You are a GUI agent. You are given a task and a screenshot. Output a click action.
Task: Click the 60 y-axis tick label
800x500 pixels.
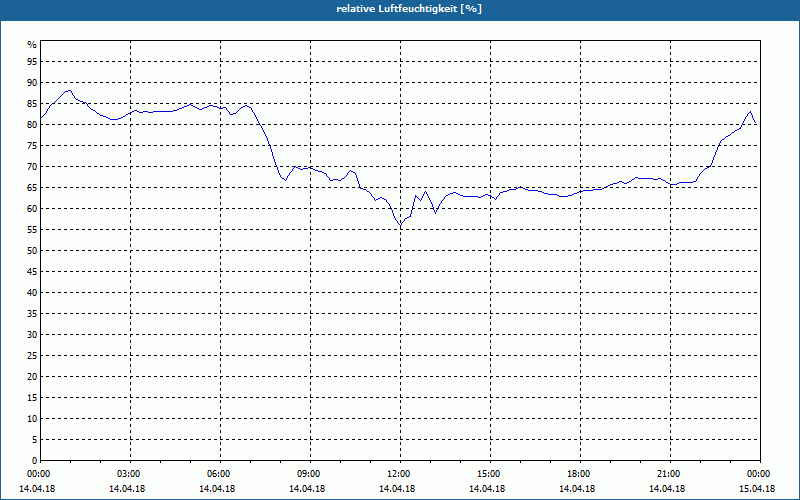pos(32,209)
